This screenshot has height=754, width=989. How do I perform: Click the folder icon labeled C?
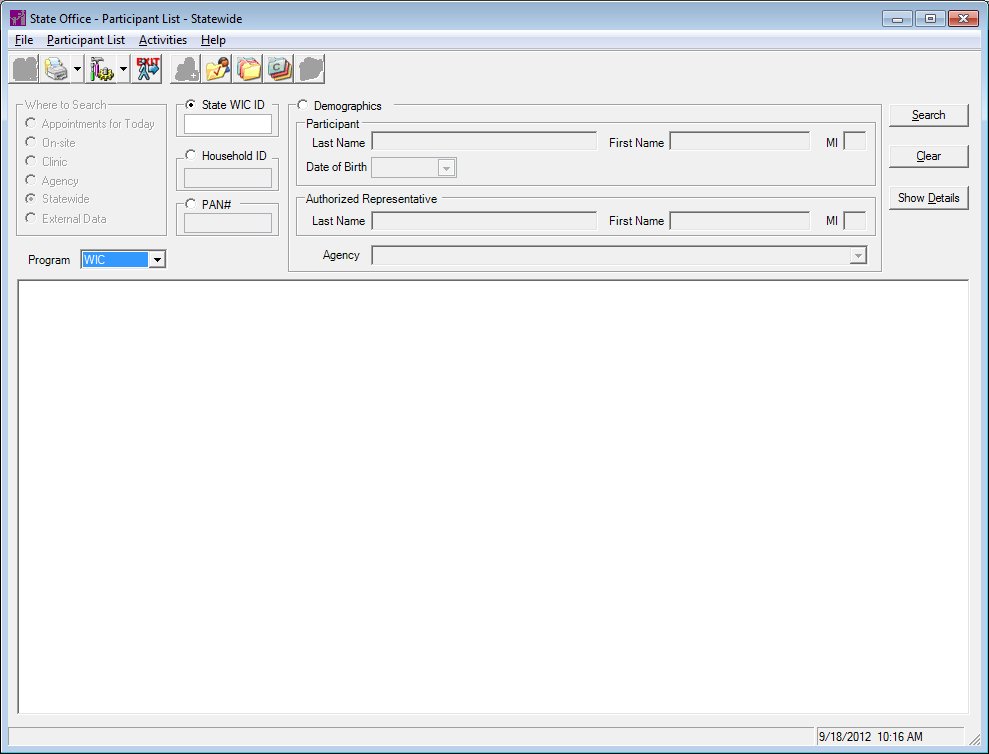click(279, 69)
